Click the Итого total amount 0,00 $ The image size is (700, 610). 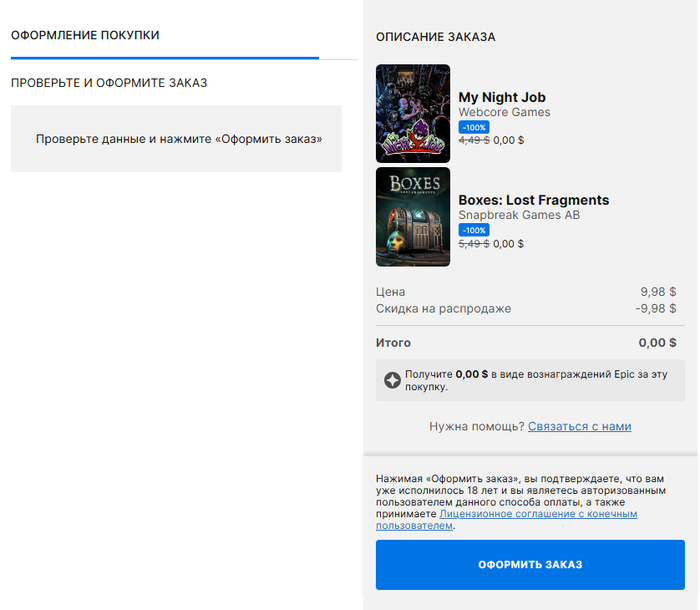(657, 343)
